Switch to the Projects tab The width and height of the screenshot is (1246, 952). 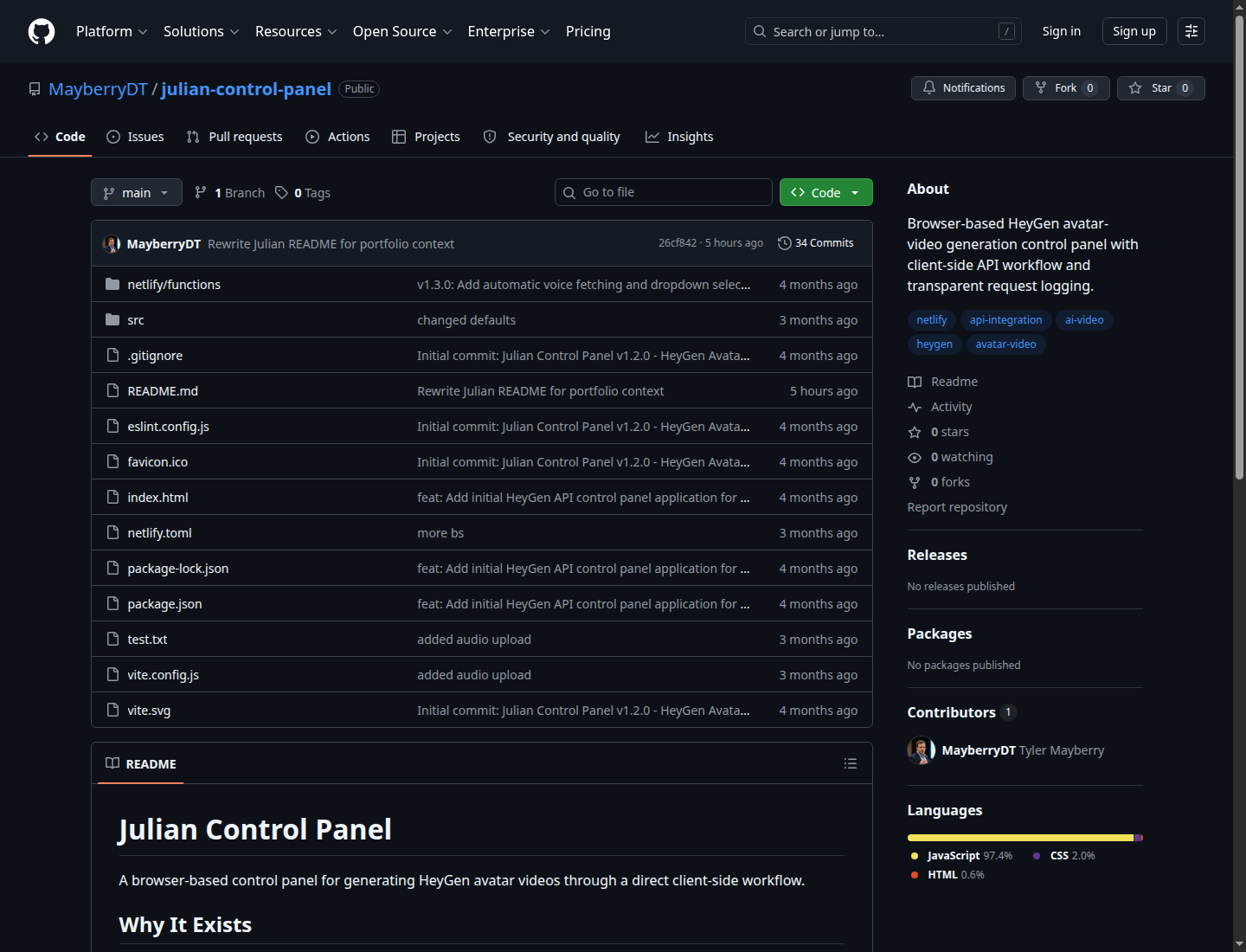pos(426,137)
